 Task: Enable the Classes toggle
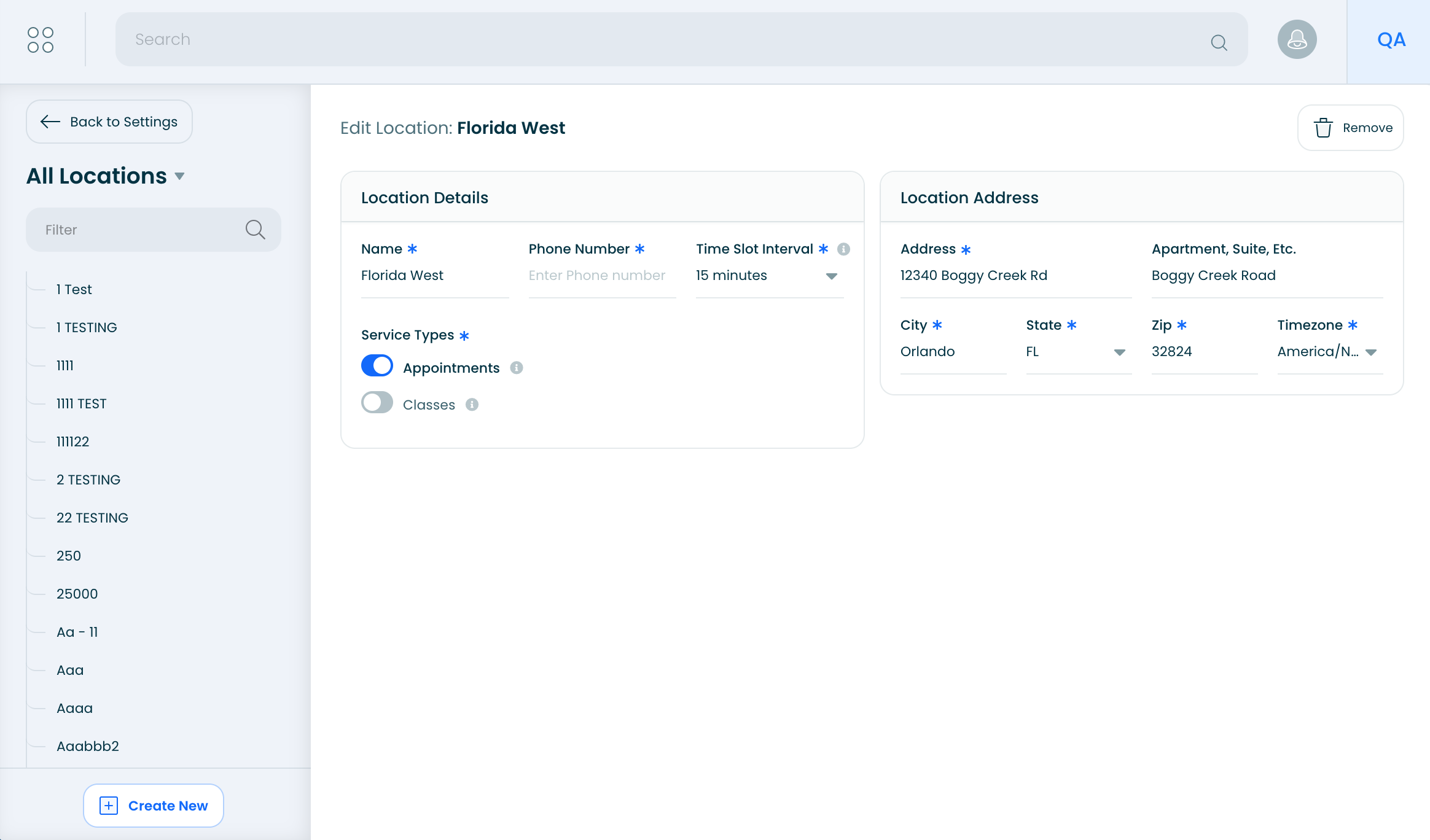377,403
